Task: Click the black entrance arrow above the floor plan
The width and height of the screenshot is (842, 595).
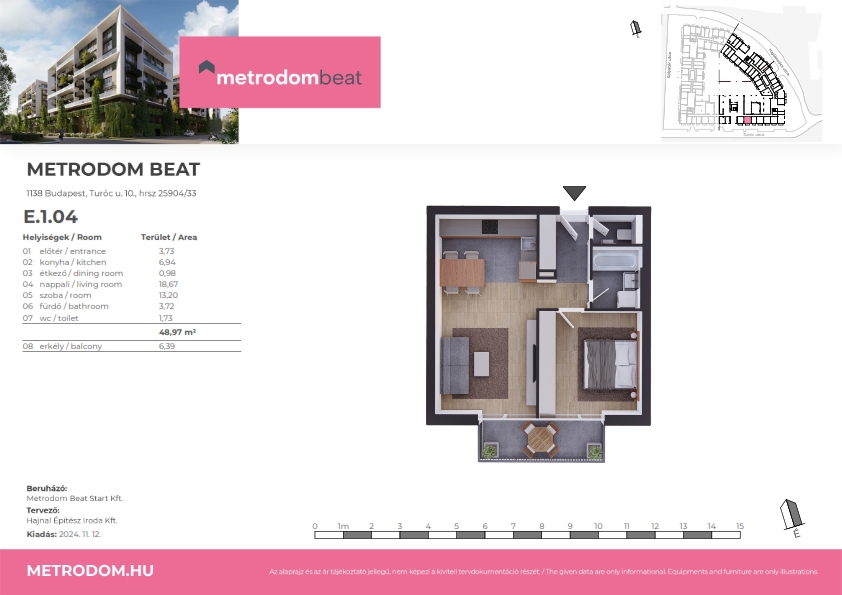Action: coord(574,193)
